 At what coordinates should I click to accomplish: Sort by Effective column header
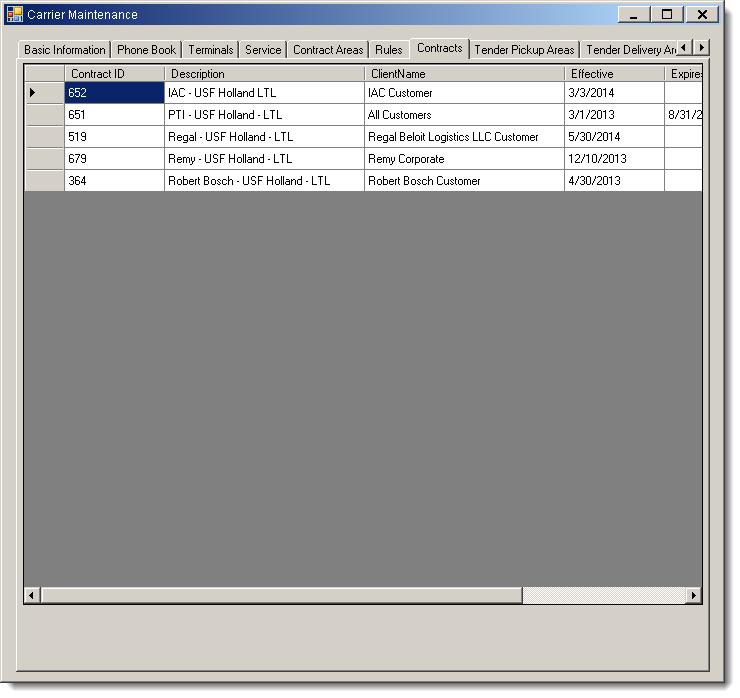pos(614,74)
